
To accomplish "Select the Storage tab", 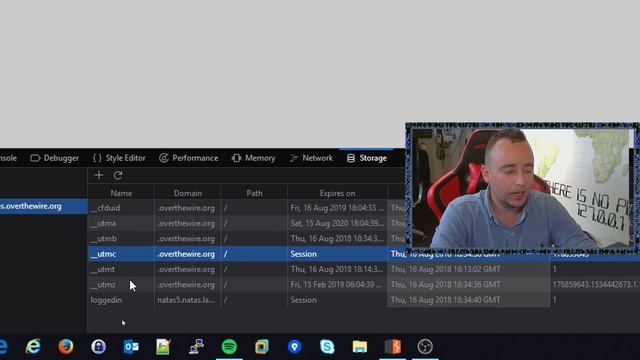I will [367, 158].
